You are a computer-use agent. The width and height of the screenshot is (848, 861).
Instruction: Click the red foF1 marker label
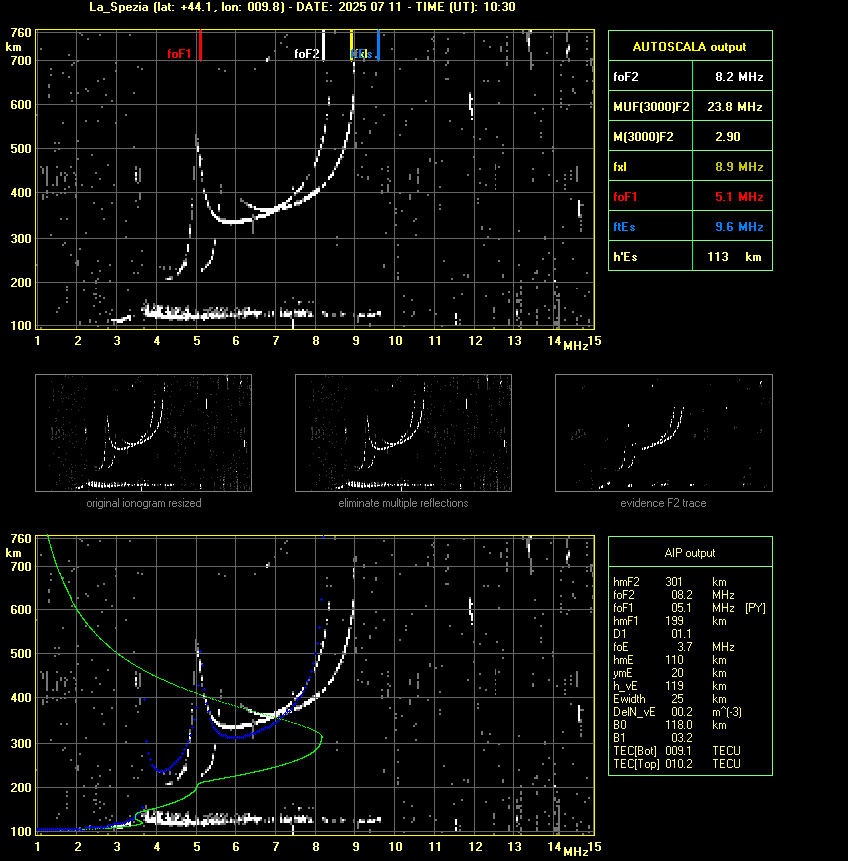click(x=179, y=54)
